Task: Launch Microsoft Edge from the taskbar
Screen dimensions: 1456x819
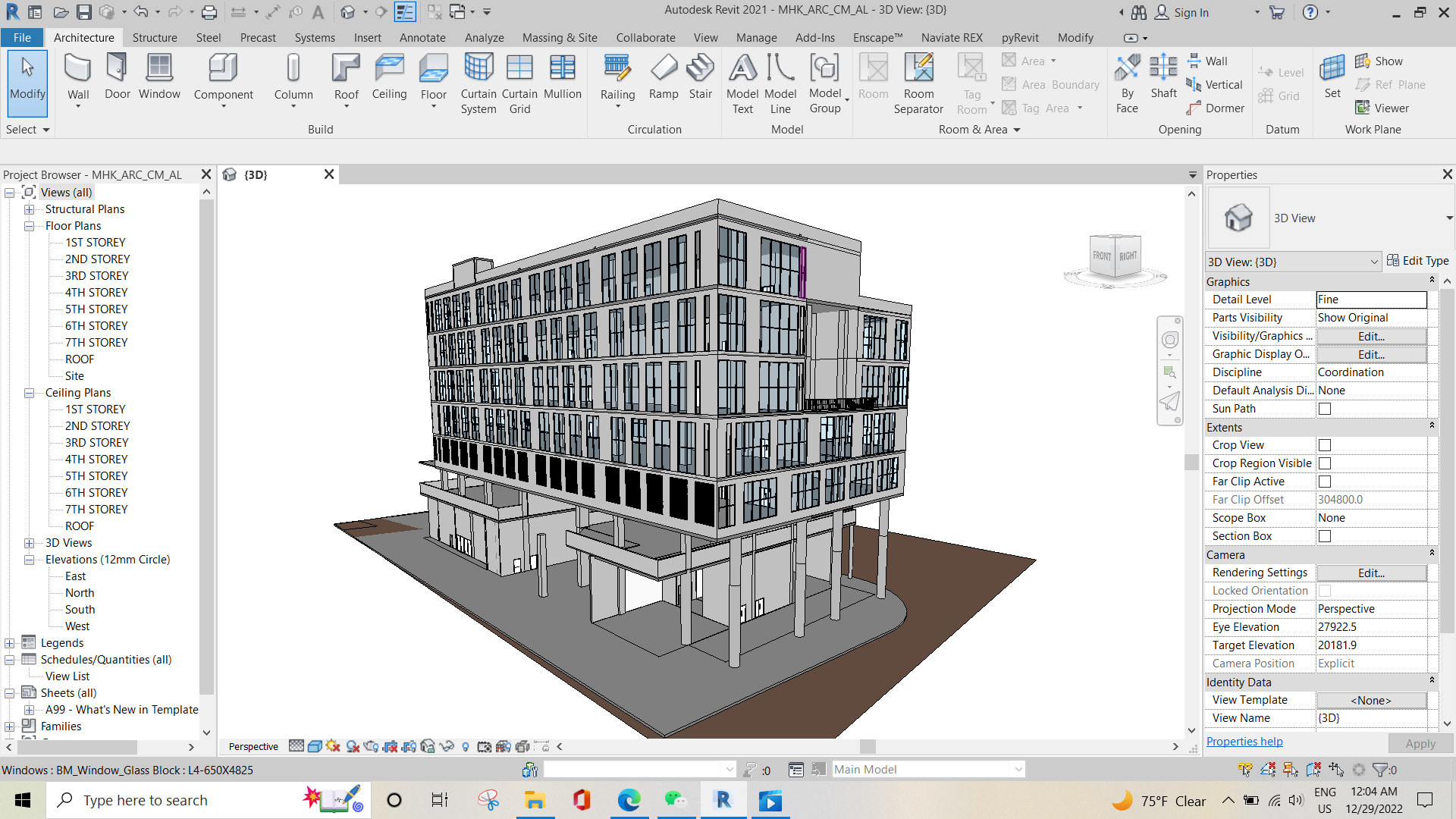Action: click(629, 800)
